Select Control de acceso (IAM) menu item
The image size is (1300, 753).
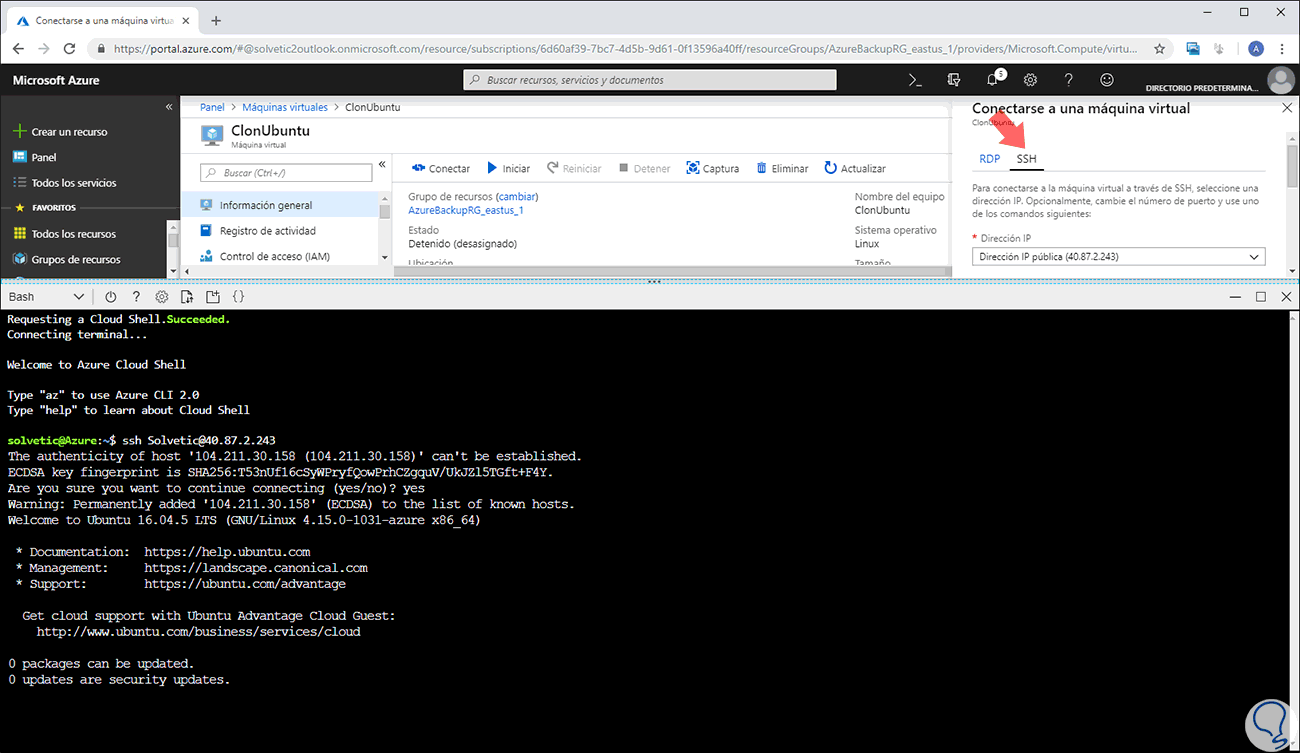click(281, 257)
